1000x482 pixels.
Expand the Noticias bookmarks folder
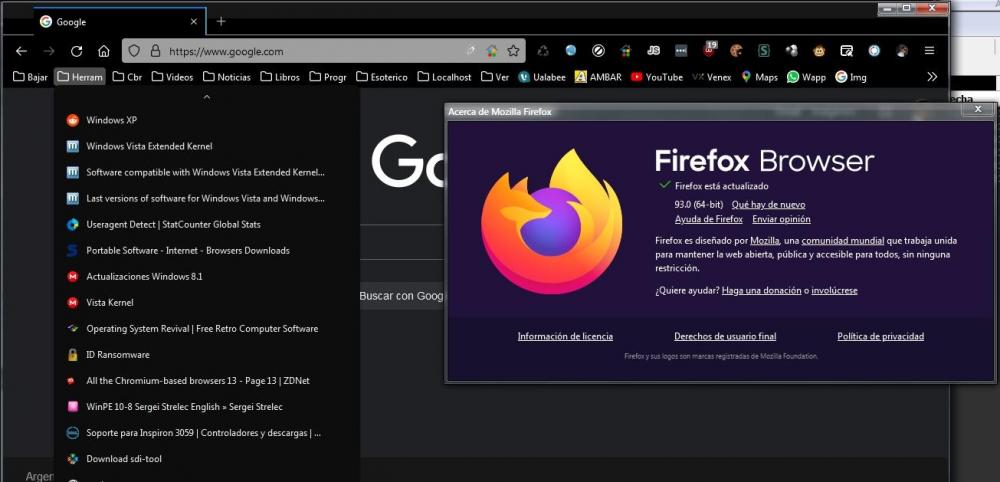point(226,77)
